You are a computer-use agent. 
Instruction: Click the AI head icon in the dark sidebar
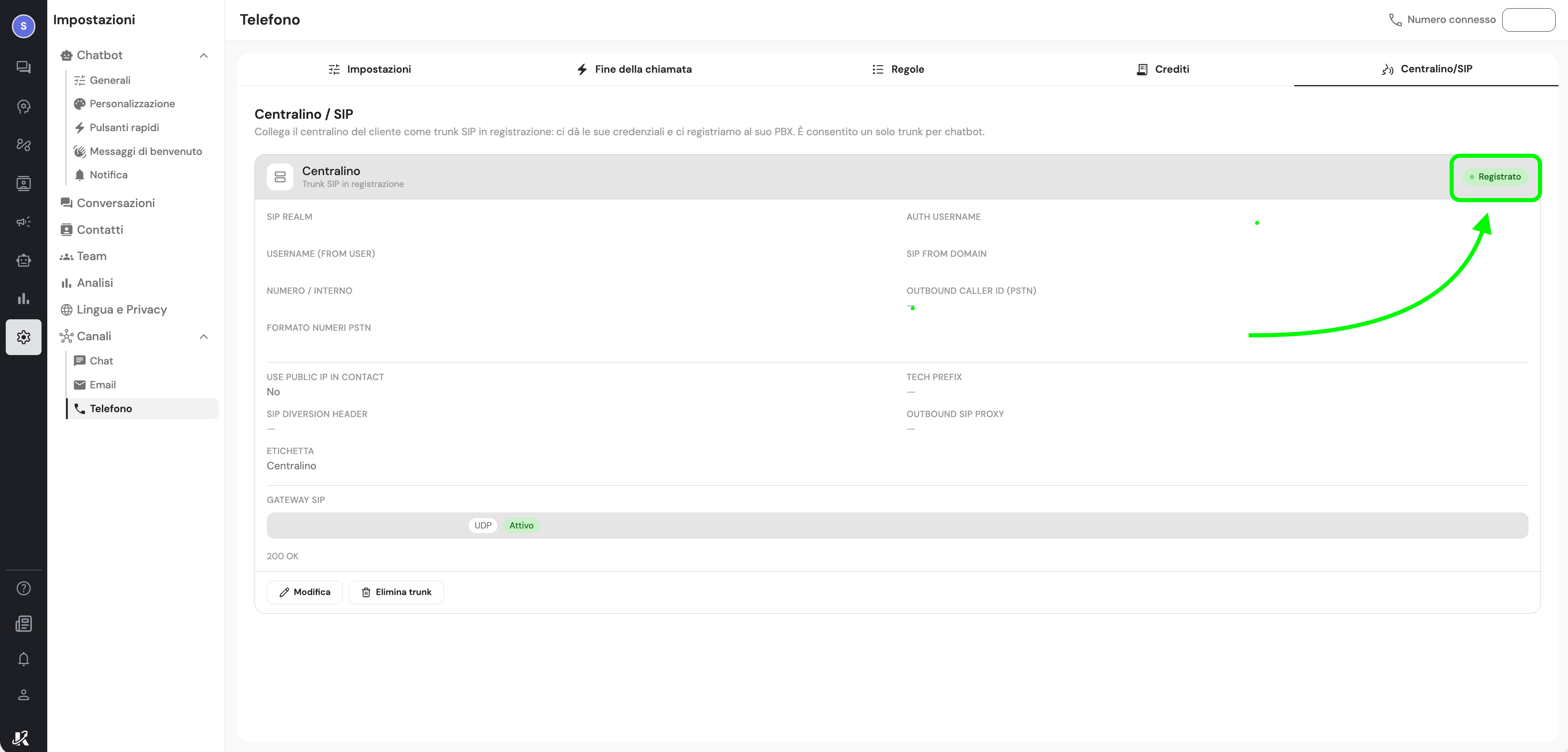(x=23, y=106)
